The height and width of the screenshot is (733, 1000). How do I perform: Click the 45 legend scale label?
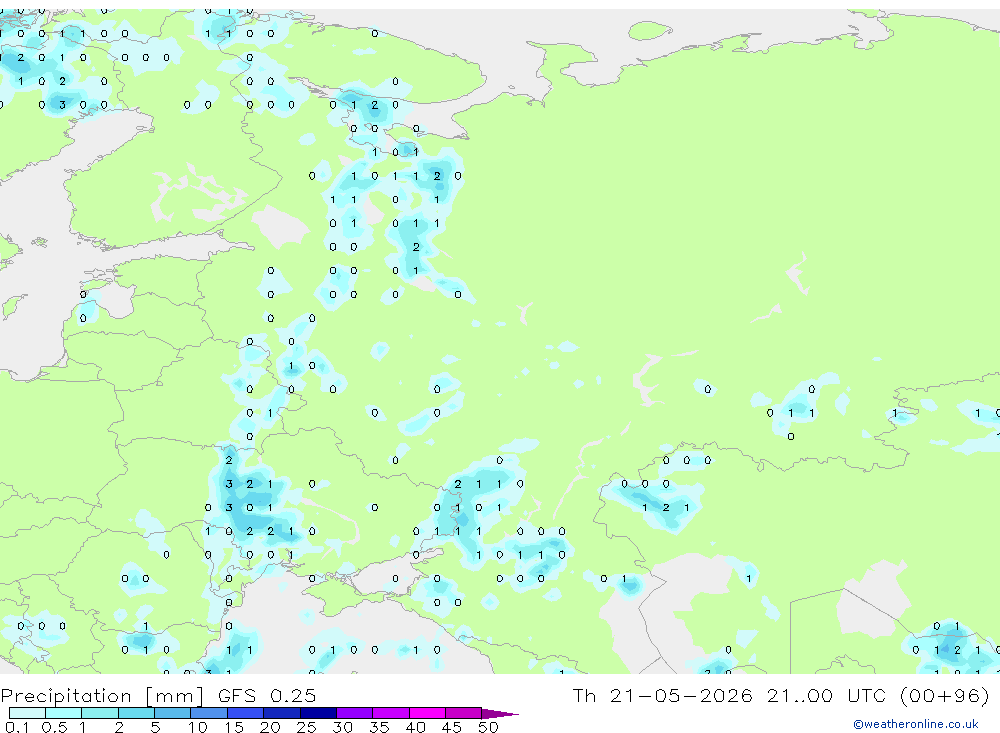[452, 727]
